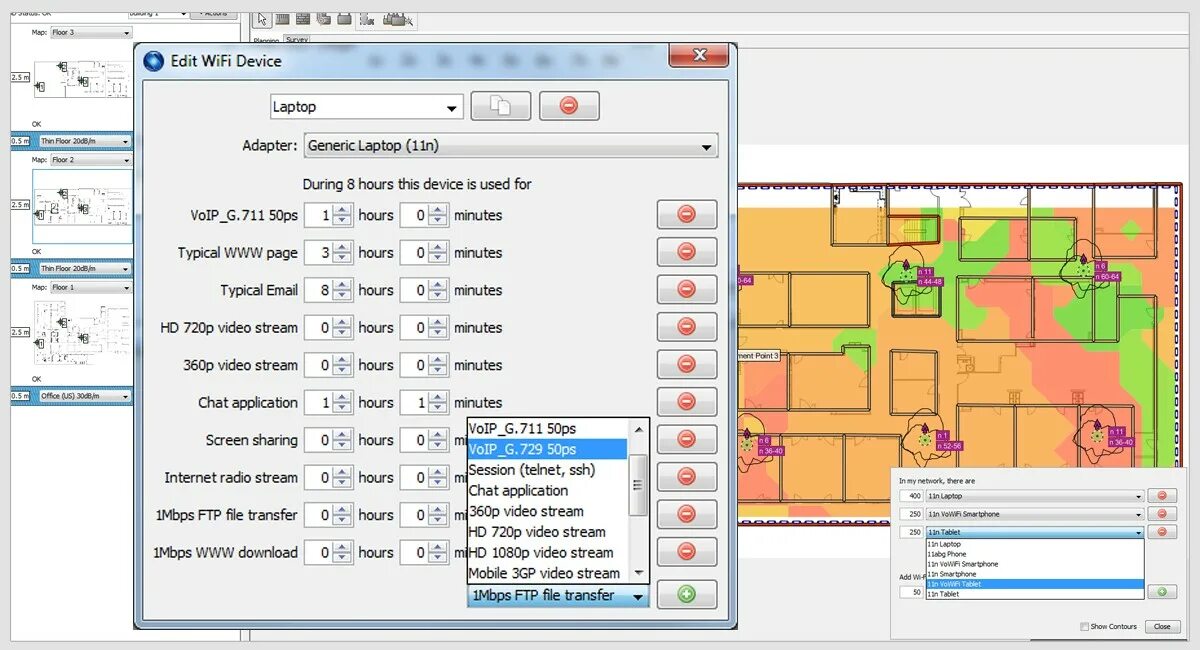Select 11n Smartphone in device list
This screenshot has width=1200, height=650.
point(1034,574)
